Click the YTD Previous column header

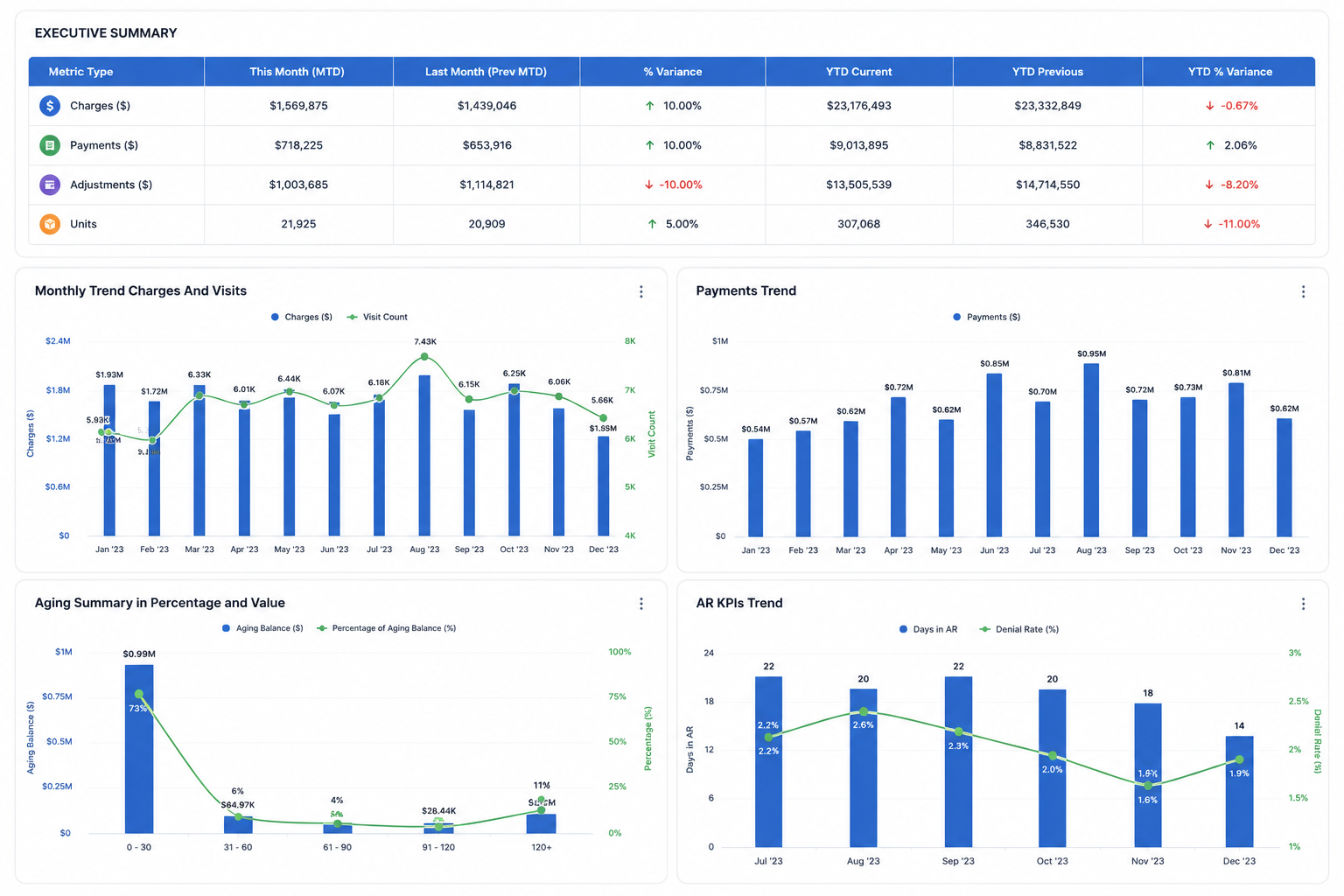click(x=1047, y=72)
